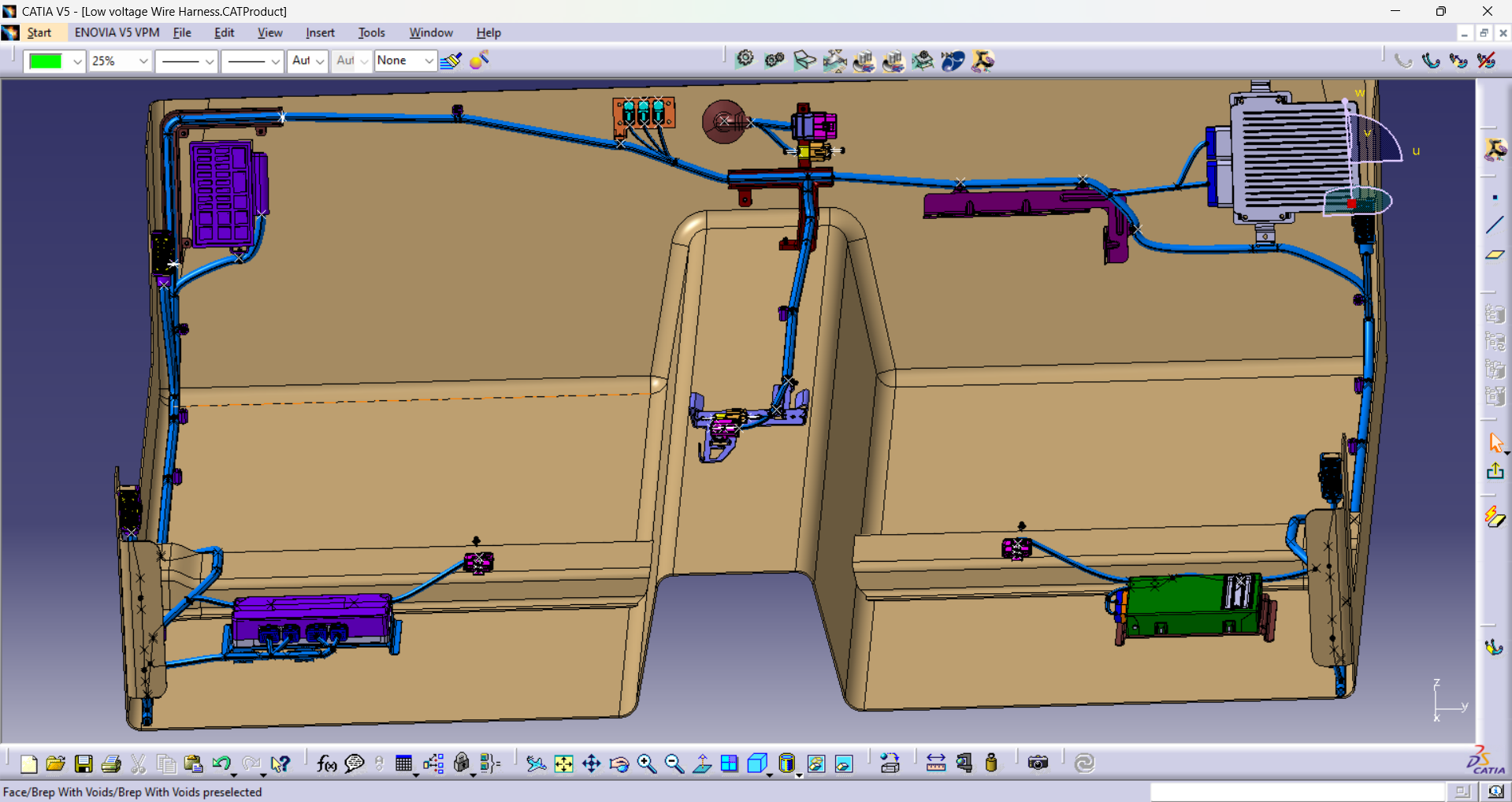Toggle the Swap Visible Space icon
This screenshot has height=802, width=1512.
point(844,763)
